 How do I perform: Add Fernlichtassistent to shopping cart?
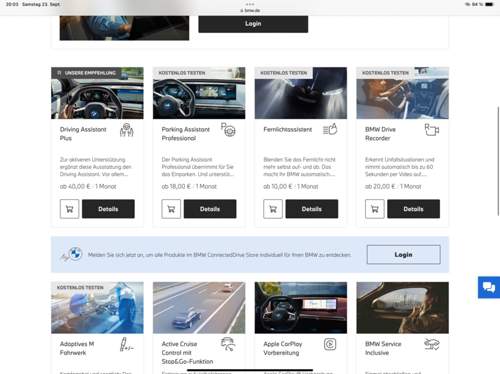[x=273, y=209]
